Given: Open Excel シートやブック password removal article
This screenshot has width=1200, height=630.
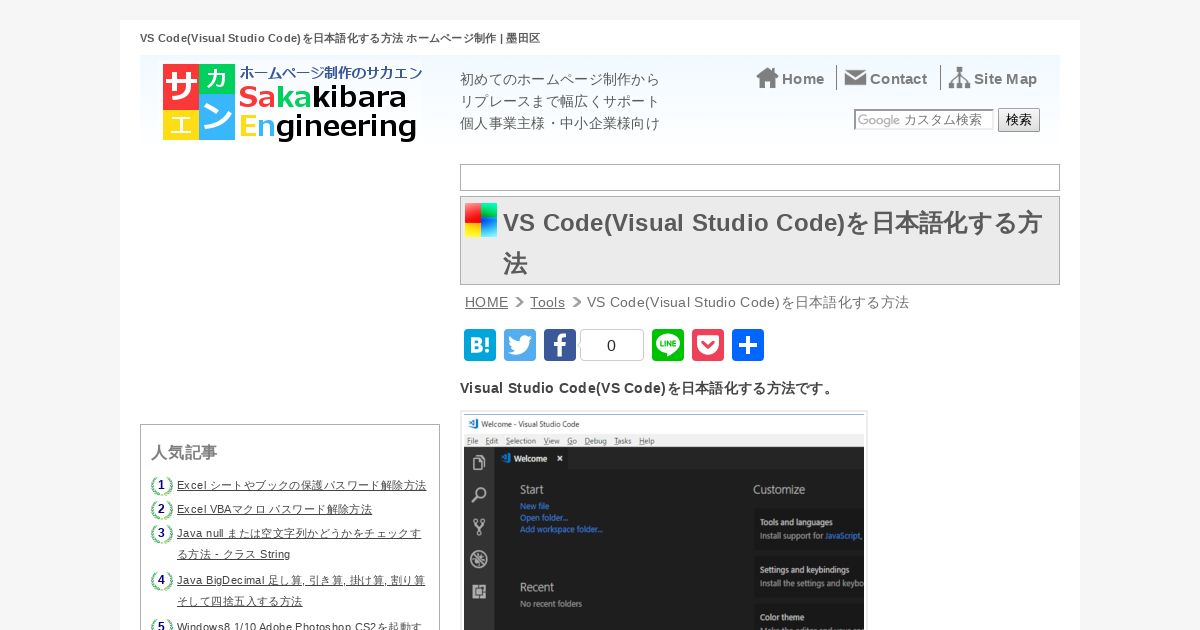Looking at the screenshot, I should pos(301,485).
